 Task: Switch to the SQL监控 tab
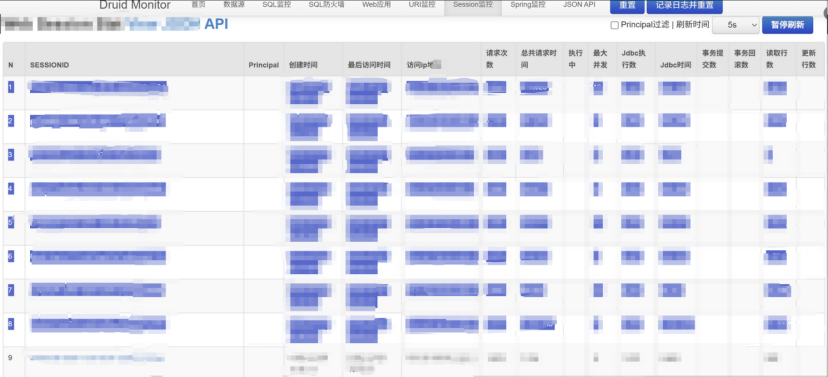277,5
